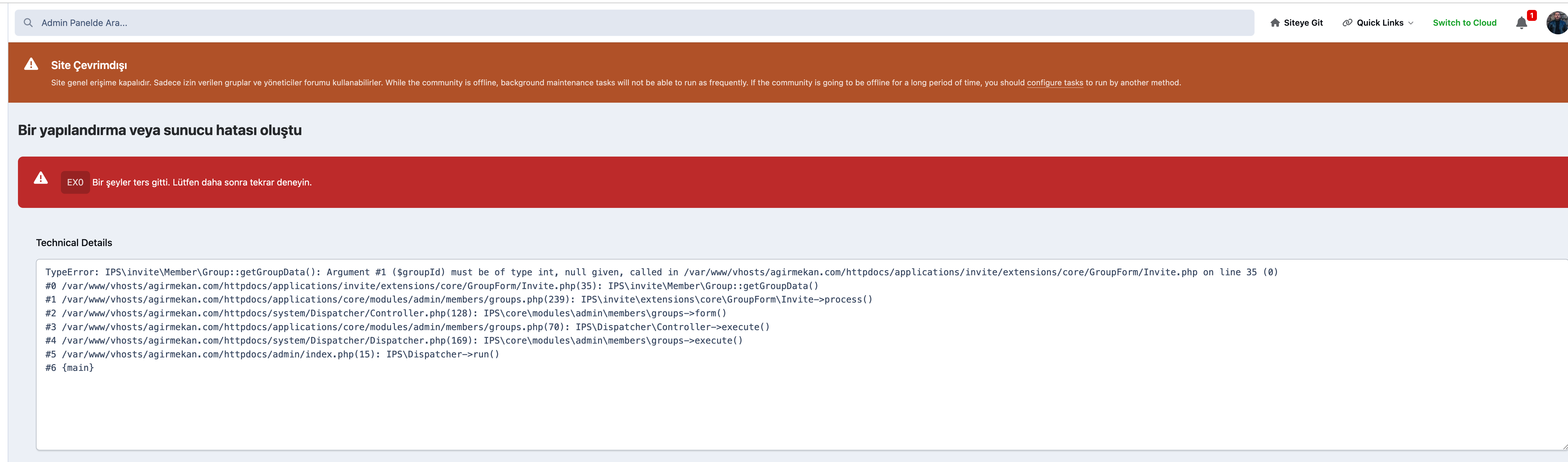Image resolution: width=1568 pixels, height=462 pixels.
Task: Click the magnifying glass search icon
Action: (x=28, y=22)
